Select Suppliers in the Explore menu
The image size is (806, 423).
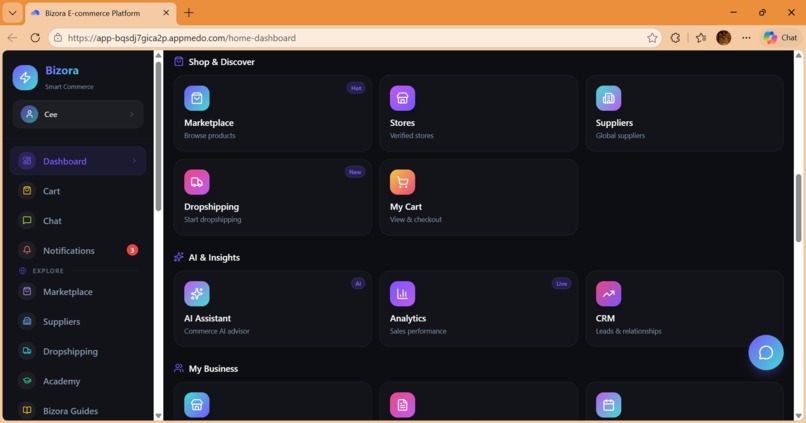coord(78,321)
